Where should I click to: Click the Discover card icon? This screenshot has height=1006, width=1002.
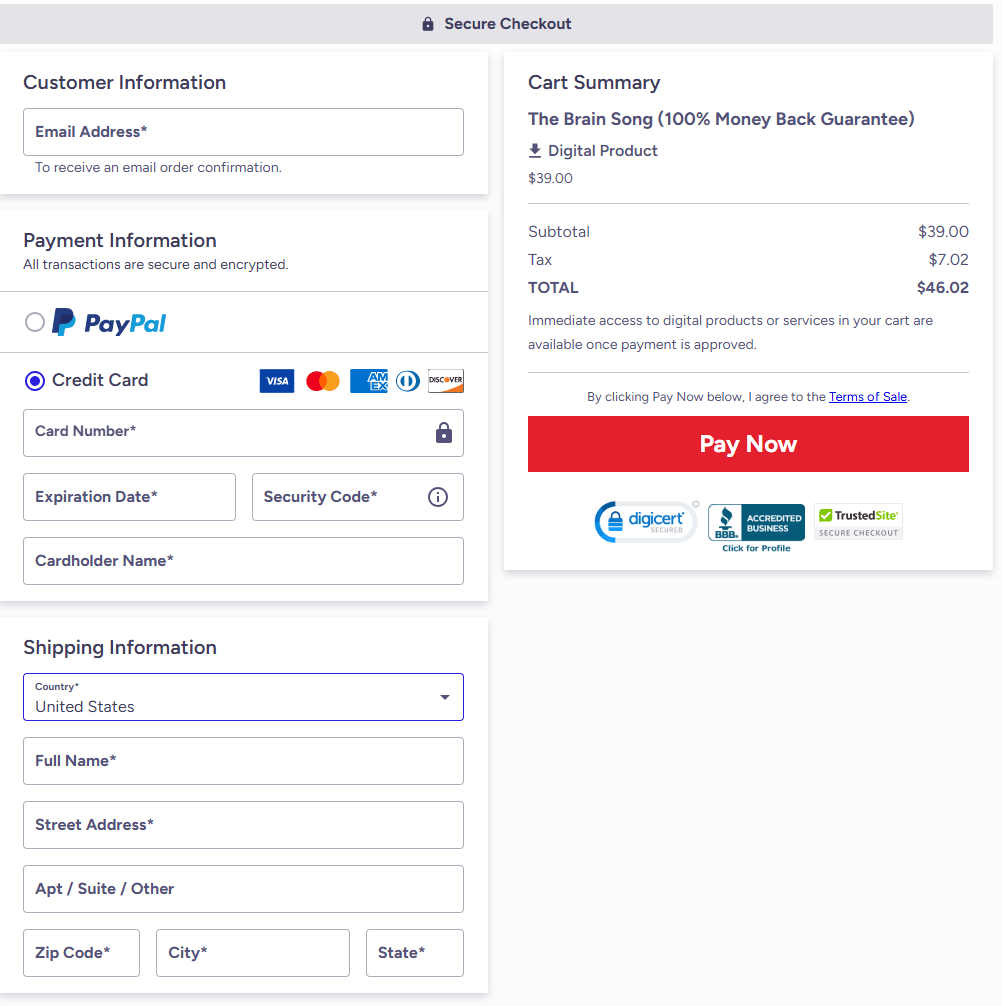(446, 381)
